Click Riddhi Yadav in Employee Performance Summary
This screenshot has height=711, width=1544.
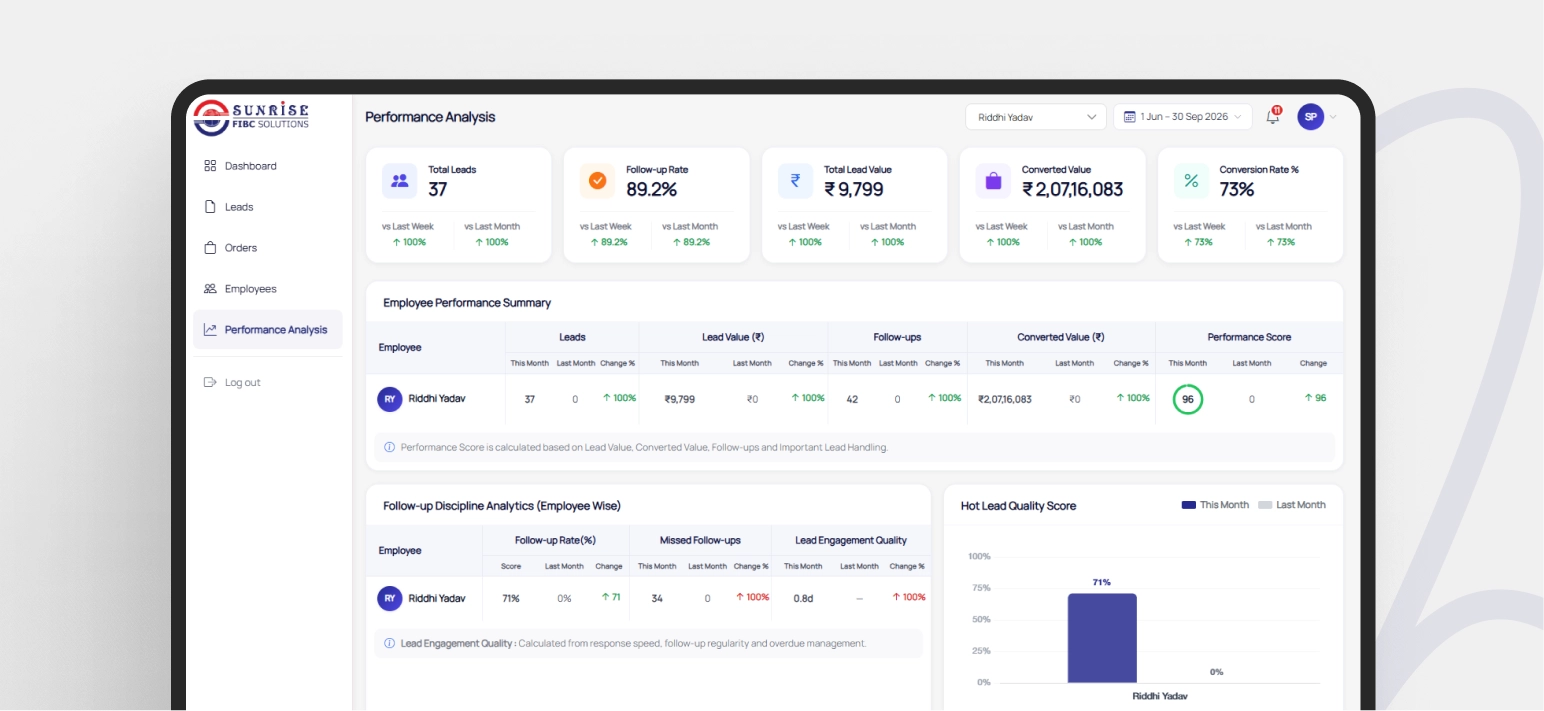click(x=437, y=398)
